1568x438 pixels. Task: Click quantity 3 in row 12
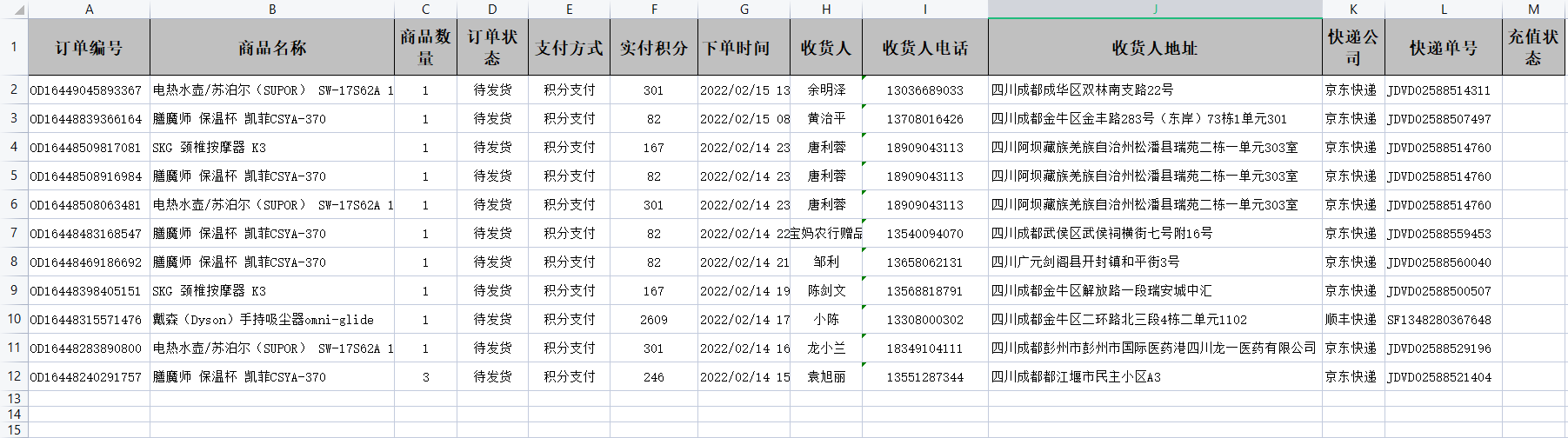(x=425, y=376)
